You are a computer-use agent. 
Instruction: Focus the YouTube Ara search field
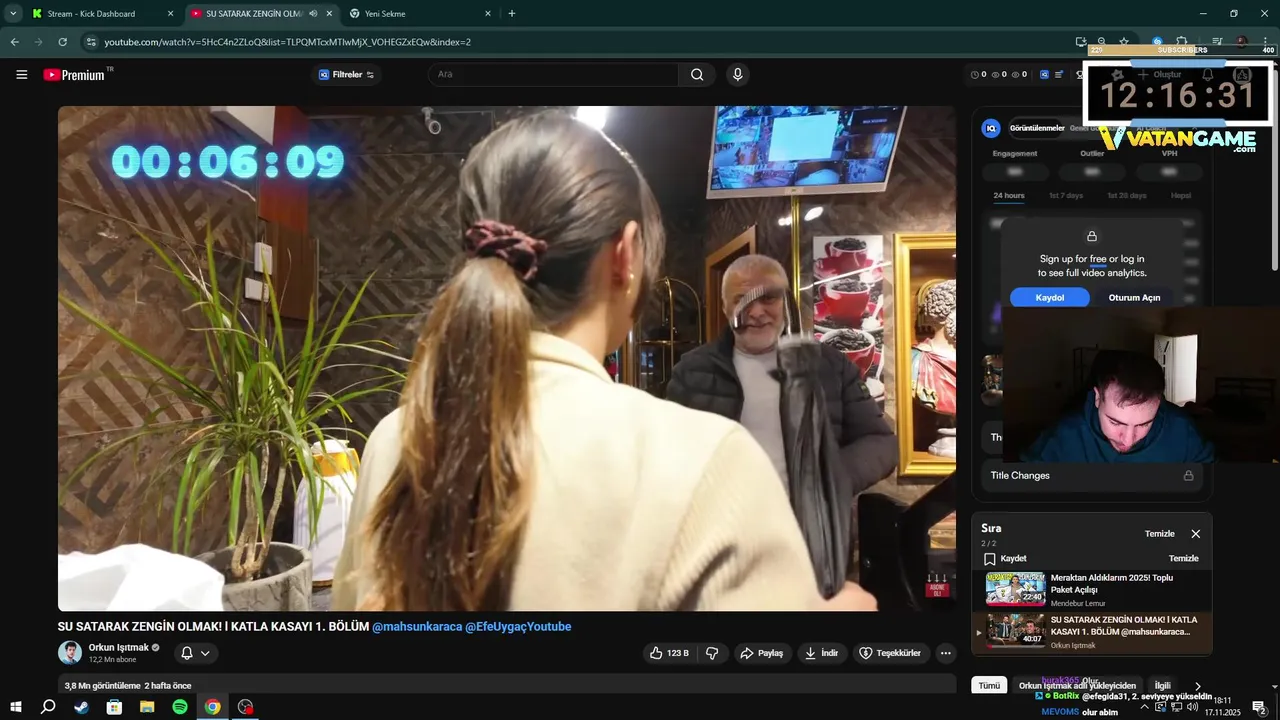pos(555,75)
